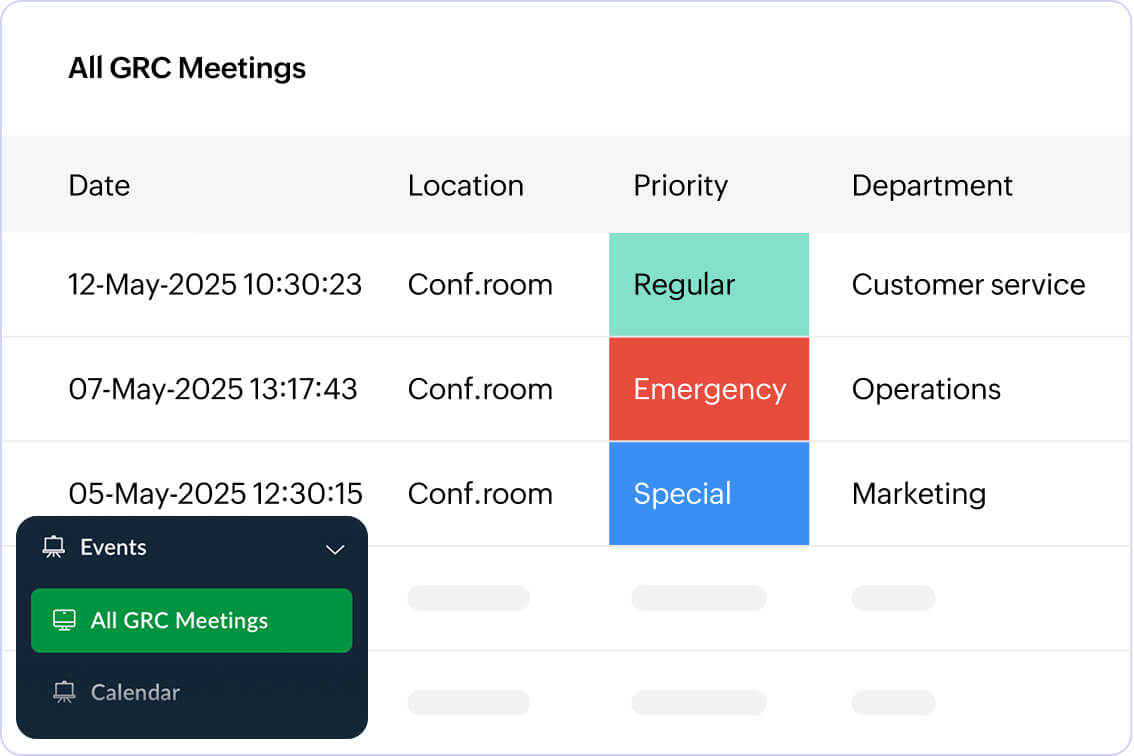Click the Events section header

113,548
